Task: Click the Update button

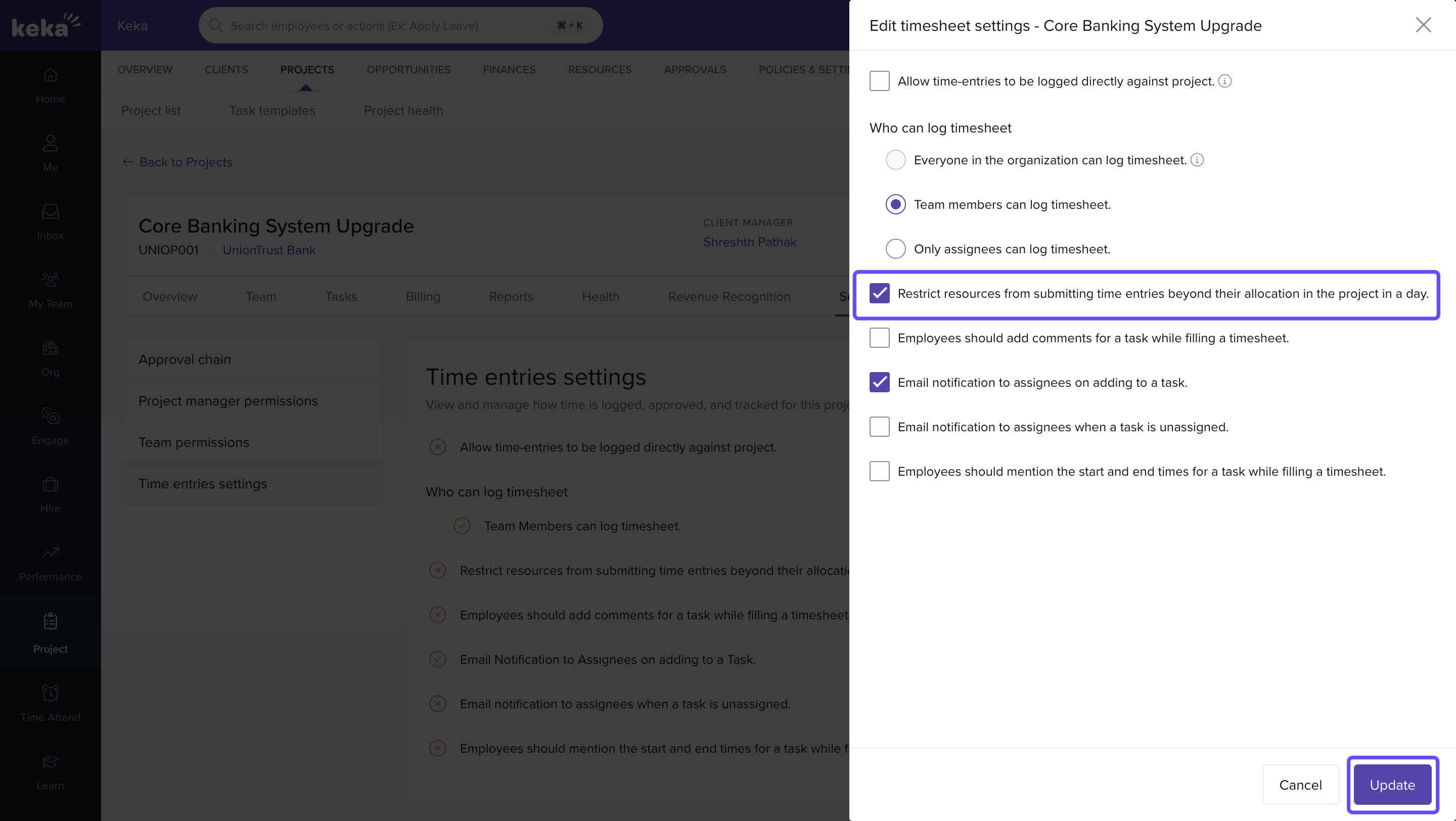Action: [x=1392, y=785]
